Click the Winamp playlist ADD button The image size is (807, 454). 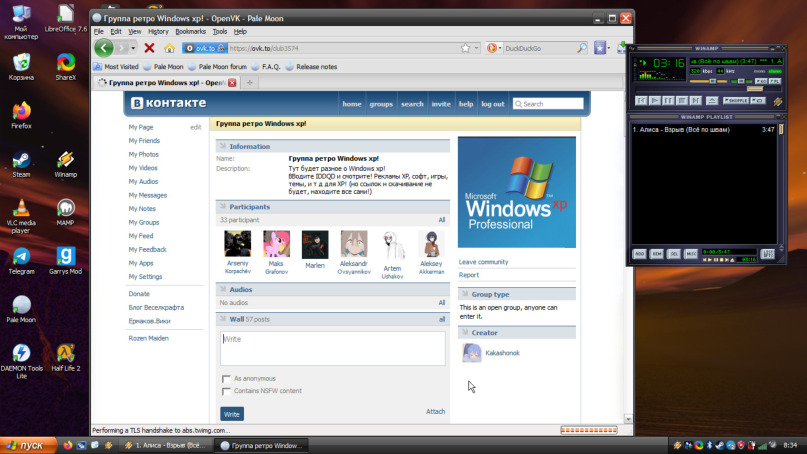pos(639,254)
